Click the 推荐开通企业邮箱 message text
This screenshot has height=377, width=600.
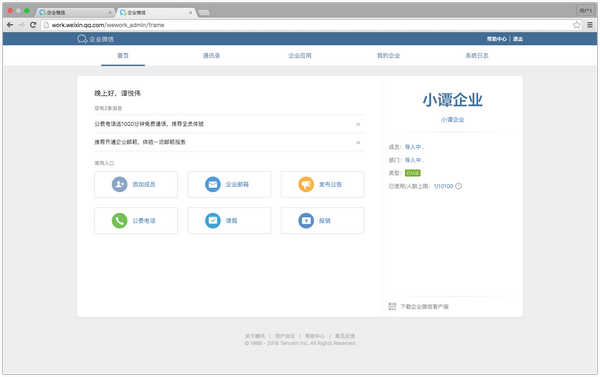tap(140, 142)
